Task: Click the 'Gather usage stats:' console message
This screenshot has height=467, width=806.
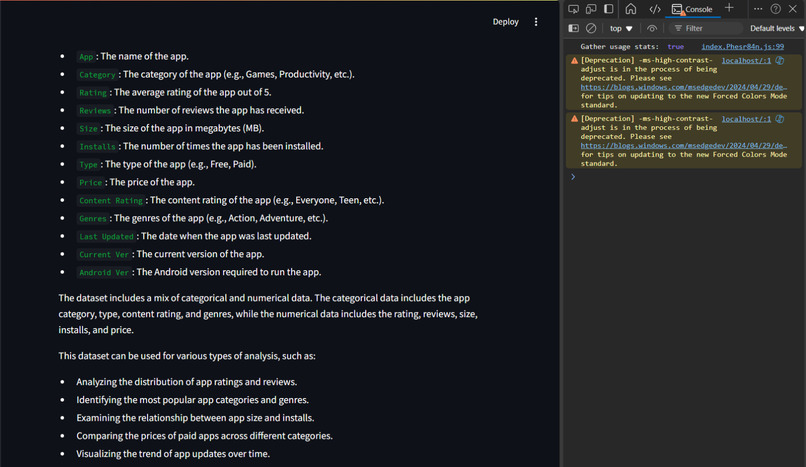Action: tap(619, 46)
